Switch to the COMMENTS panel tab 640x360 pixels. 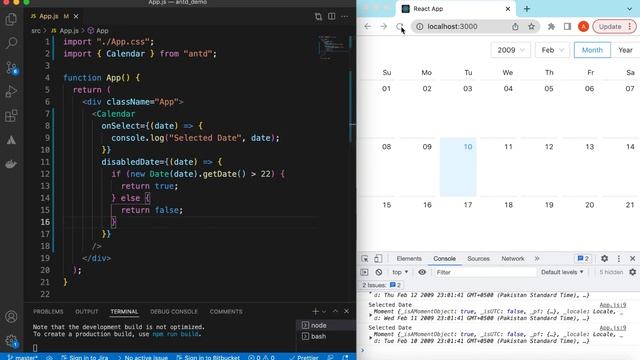click(226, 311)
